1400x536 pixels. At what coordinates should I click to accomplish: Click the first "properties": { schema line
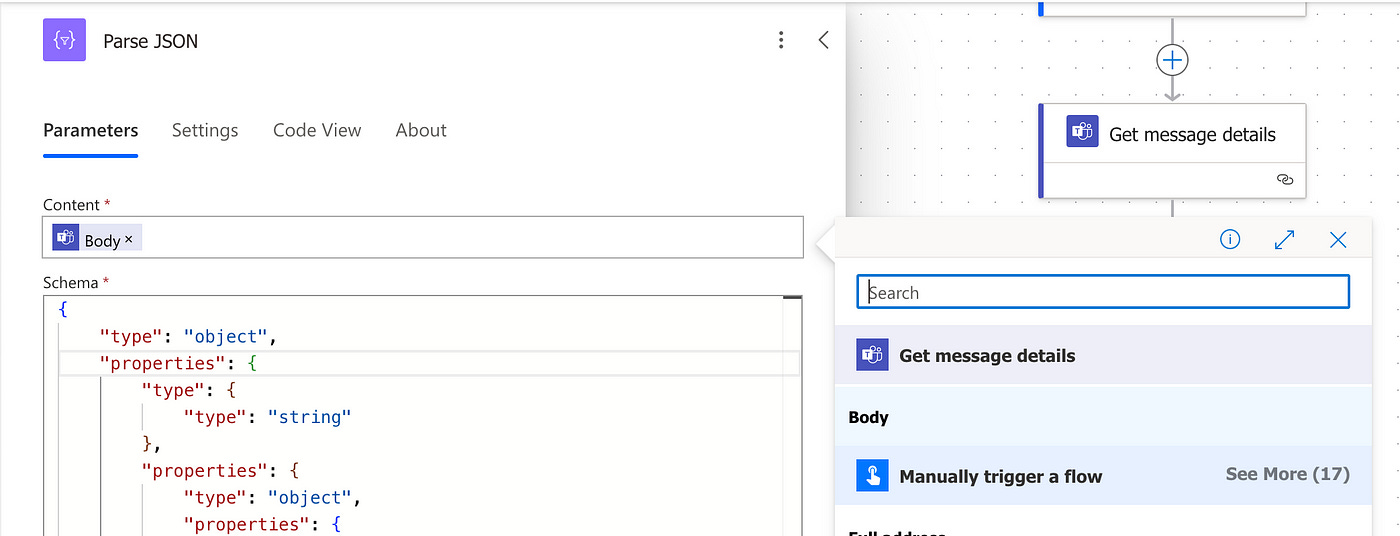(179, 363)
